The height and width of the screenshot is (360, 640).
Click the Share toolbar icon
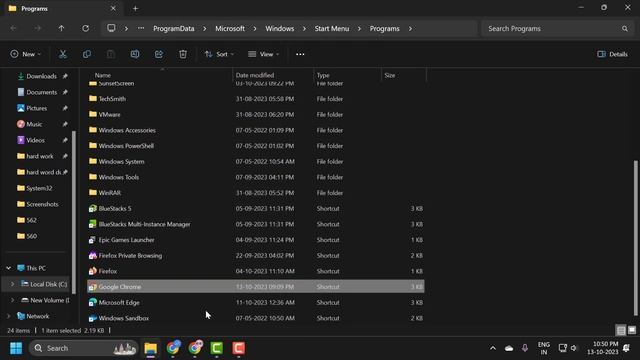tap(159, 54)
